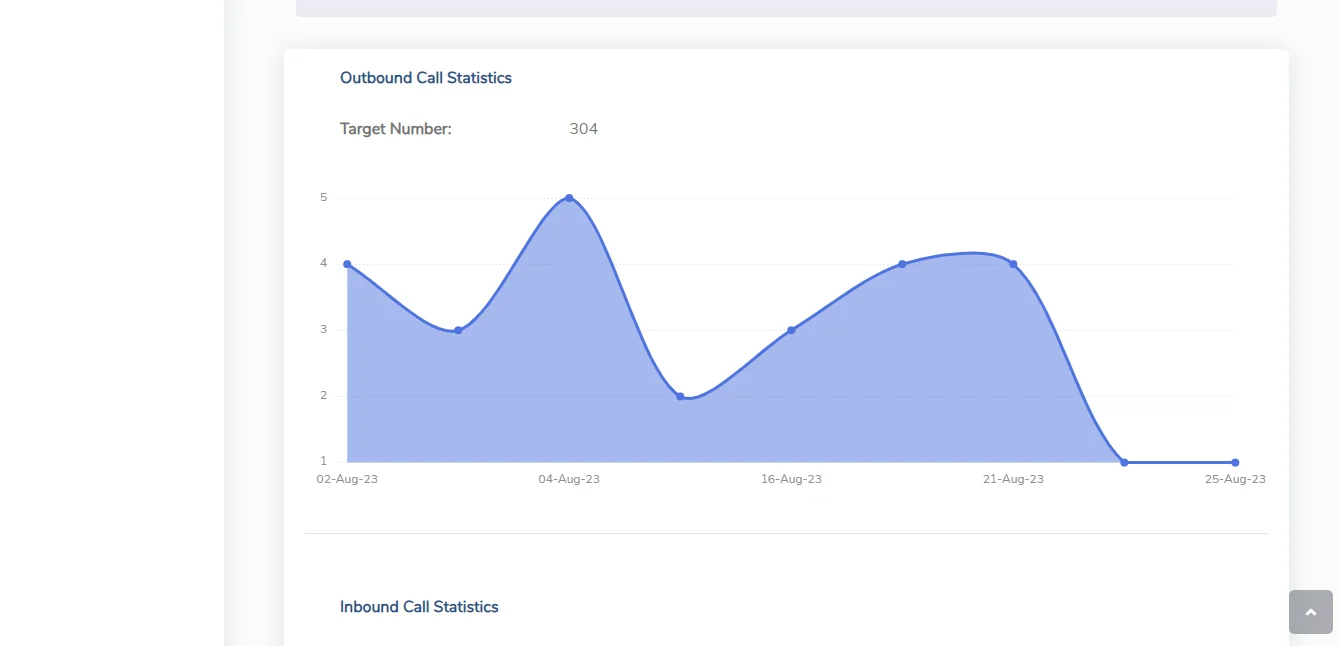The width and height of the screenshot is (1340, 646).
Task: Click the data point at value 2
Action: pos(680,396)
